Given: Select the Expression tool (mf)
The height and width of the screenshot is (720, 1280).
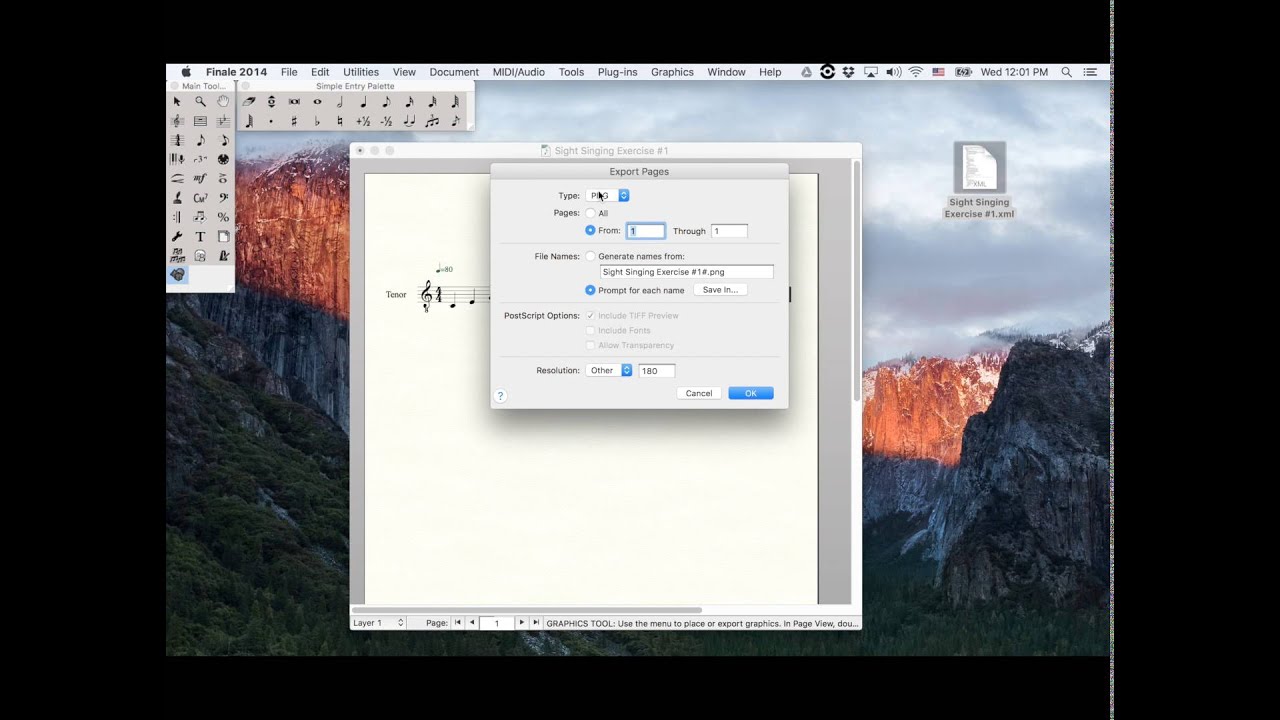Looking at the screenshot, I should click(200, 178).
